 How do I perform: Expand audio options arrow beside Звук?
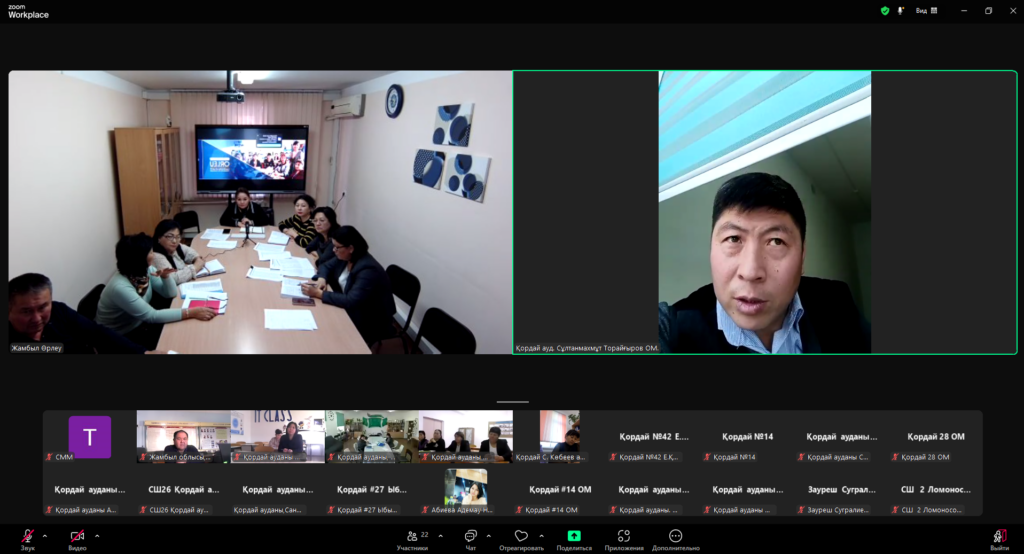(47, 535)
